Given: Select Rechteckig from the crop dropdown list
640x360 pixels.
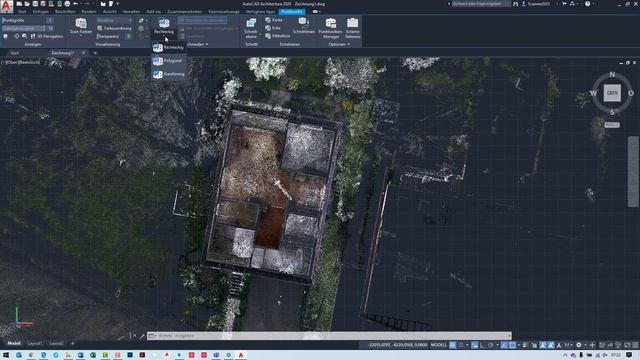Looking at the screenshot, I should click(x=169, y=48).
